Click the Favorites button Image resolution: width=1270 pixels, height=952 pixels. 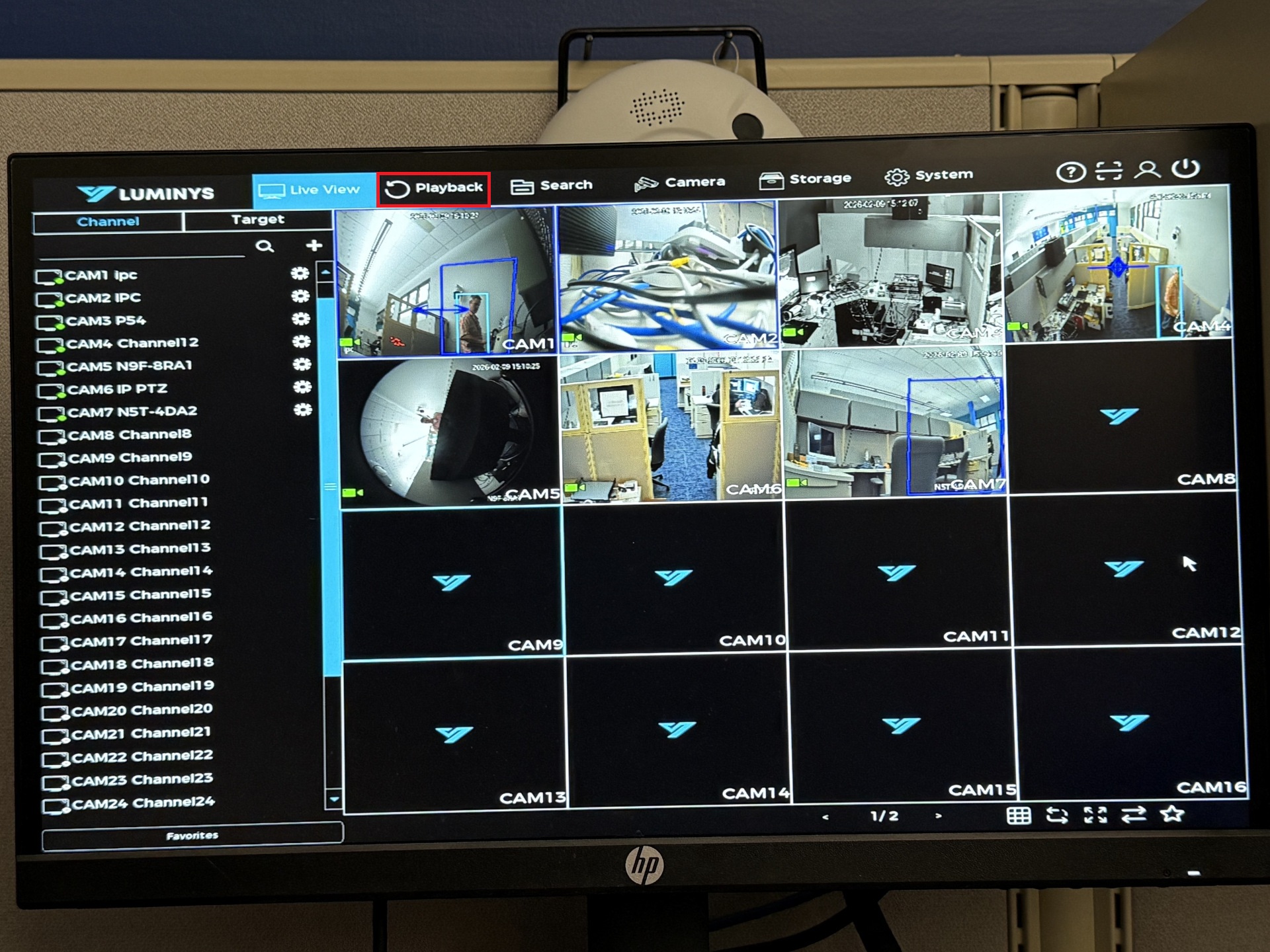(x=192, y=836)
